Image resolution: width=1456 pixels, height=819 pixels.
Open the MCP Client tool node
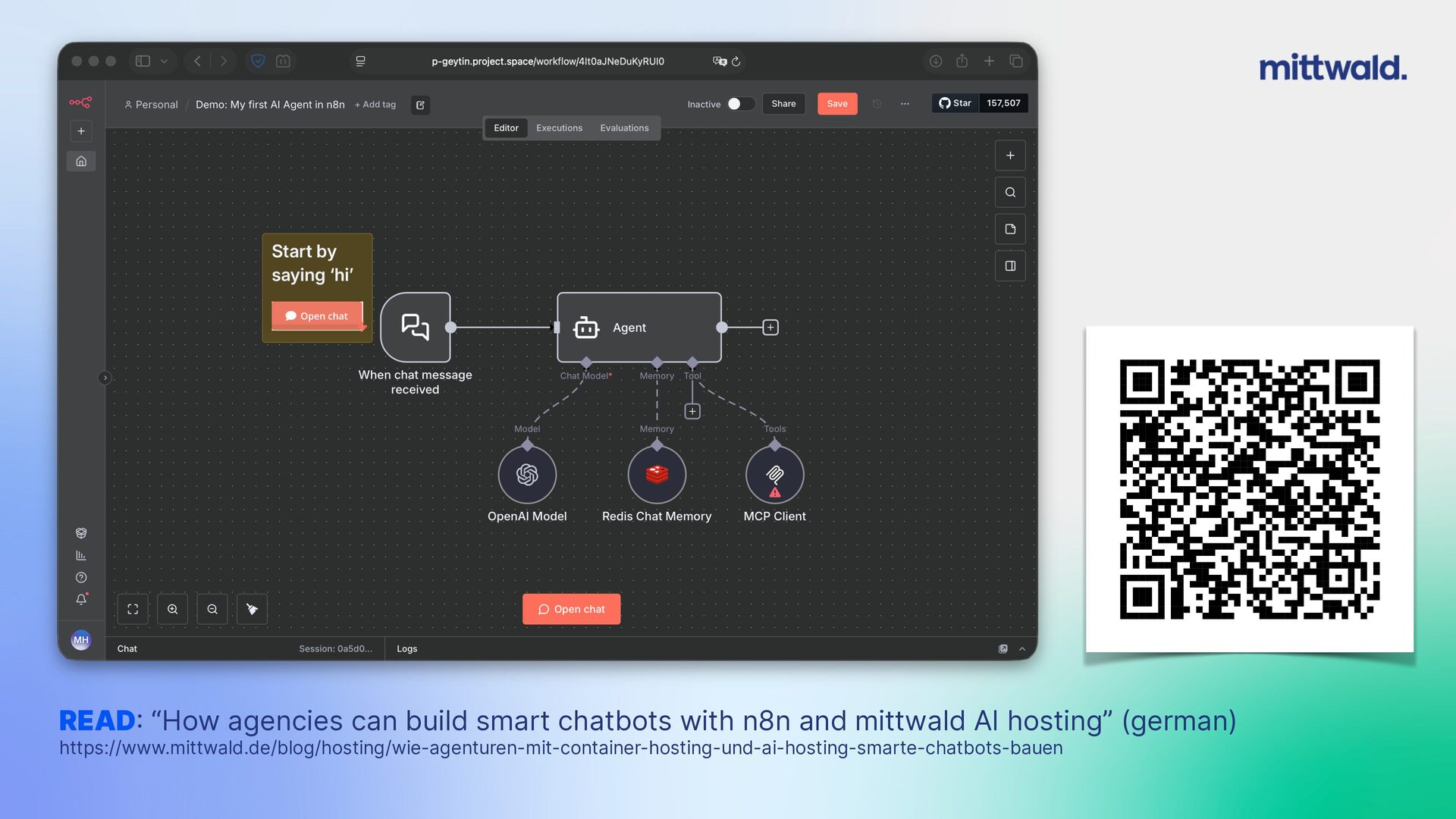pyautogui.click(x=774, y=475)
